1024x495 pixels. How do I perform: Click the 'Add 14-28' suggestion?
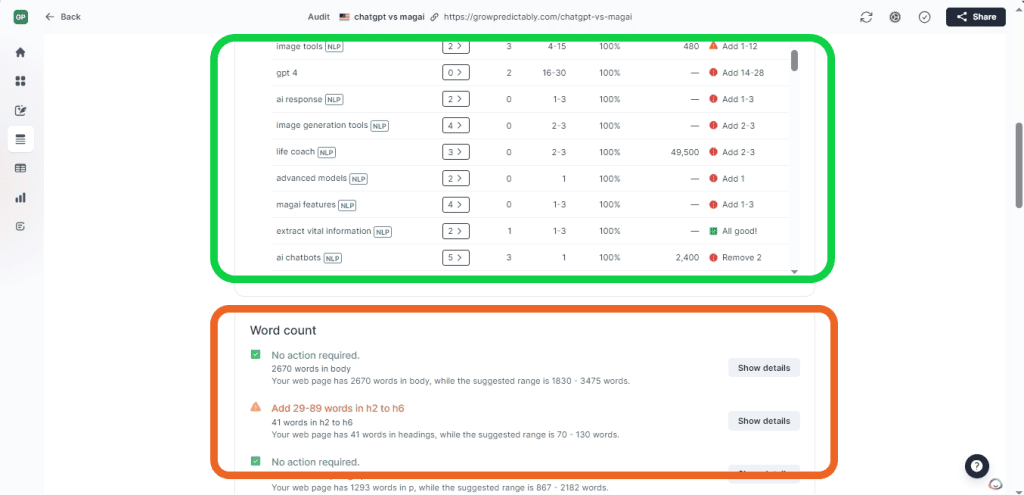point(743,72)
